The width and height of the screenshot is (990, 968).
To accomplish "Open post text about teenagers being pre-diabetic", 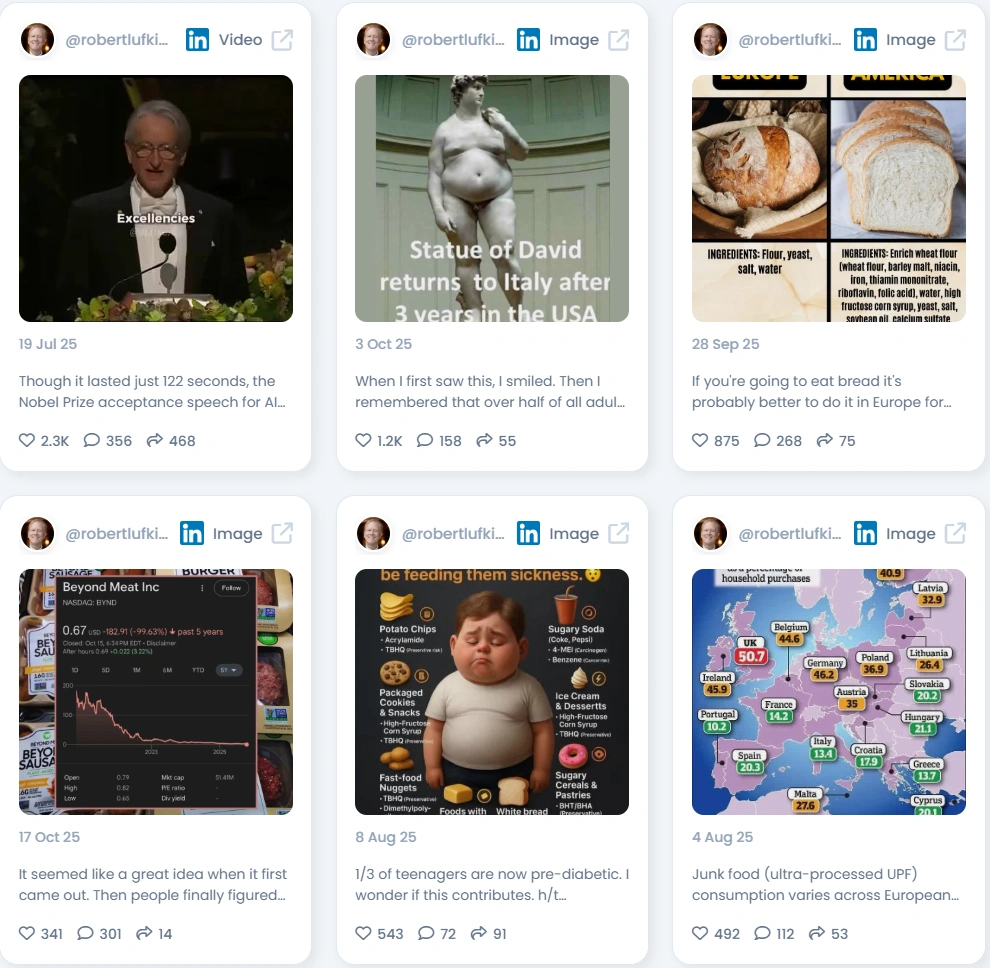I will [x=492, y=885].
